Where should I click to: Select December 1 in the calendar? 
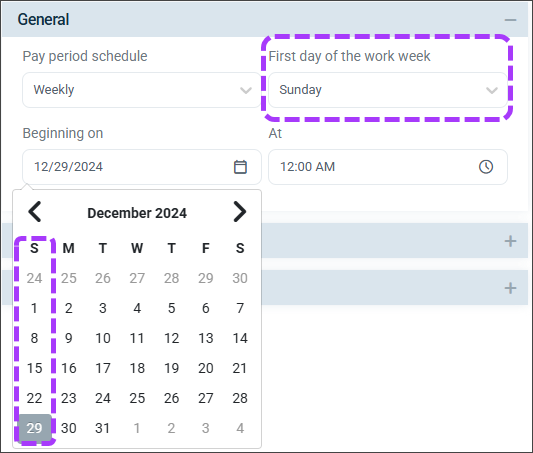(34, 308)
